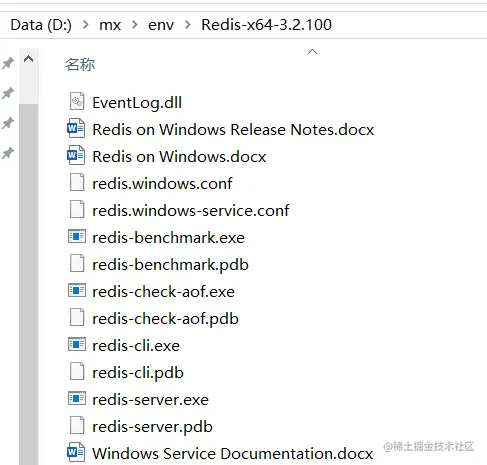Open the breadcrumb chevron after mx
The image size is (487, 465).
coord(135,24)
